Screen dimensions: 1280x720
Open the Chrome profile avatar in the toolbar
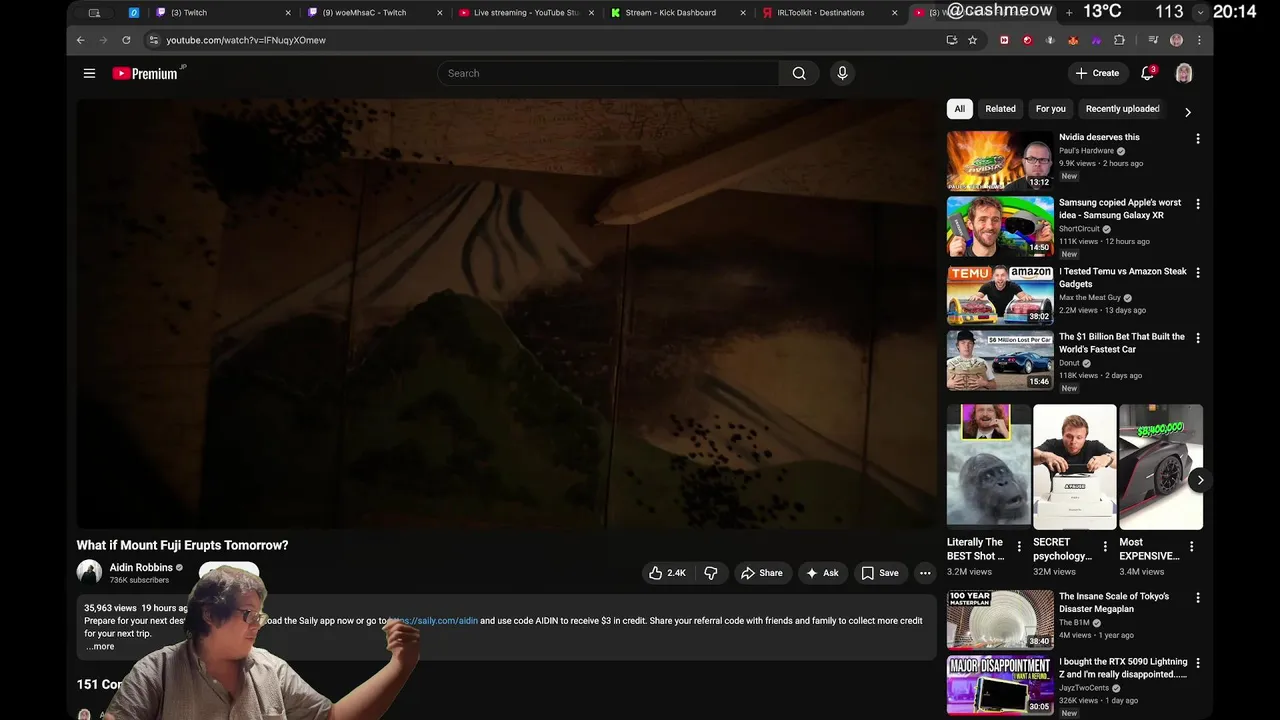click(x=1176, y=40)
